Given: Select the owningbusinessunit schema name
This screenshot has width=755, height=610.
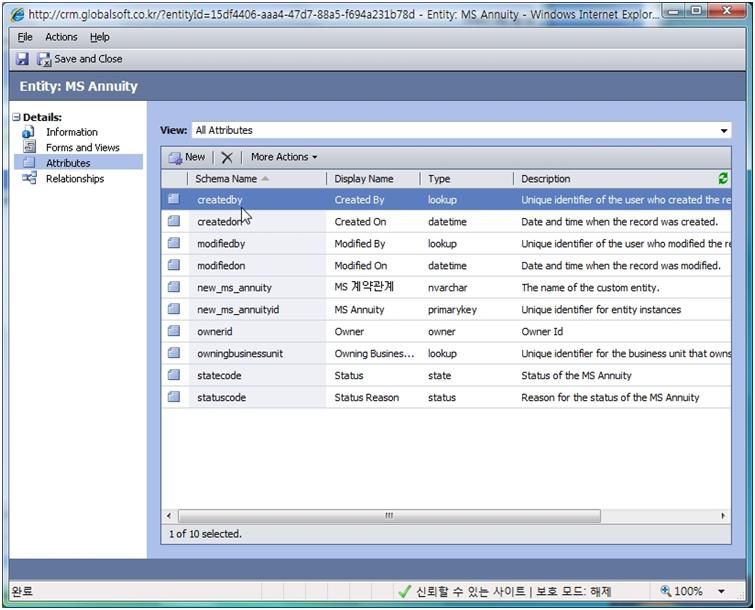Looking at the screenshot, I should (240, 353).
